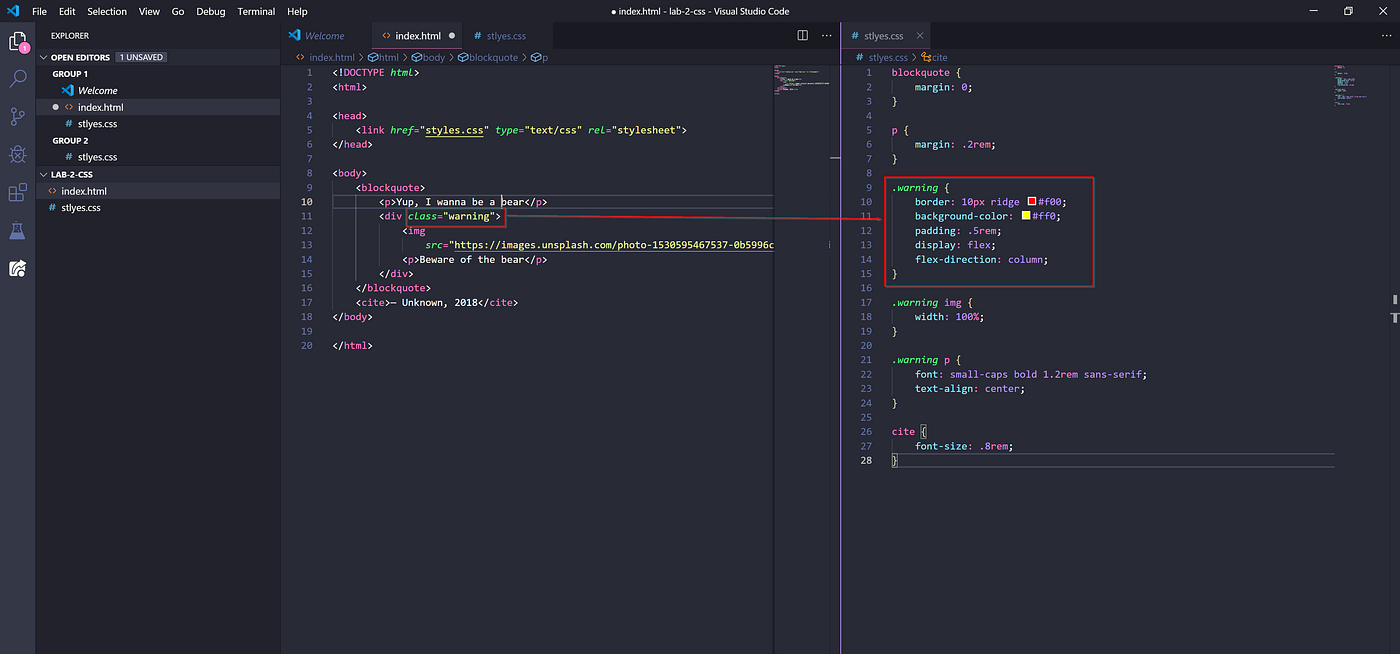This screenshot has height=654, width=1400.
Task: Open stlyes.css in LAB-2-CSS folder
Action: (158, 208)
